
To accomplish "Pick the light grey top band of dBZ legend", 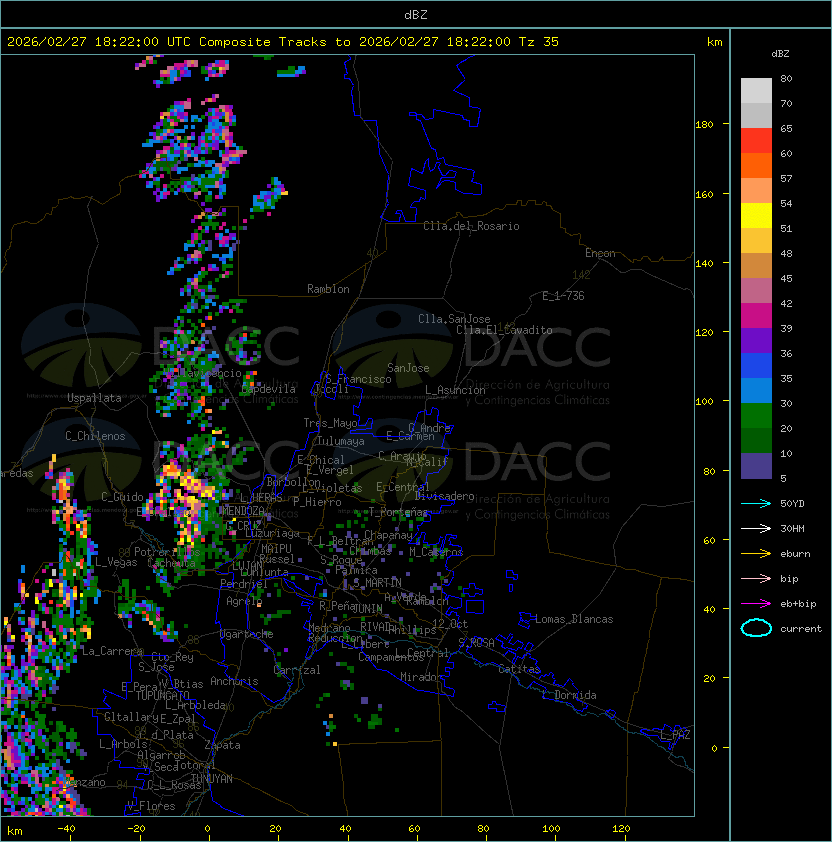I will 756,91.
